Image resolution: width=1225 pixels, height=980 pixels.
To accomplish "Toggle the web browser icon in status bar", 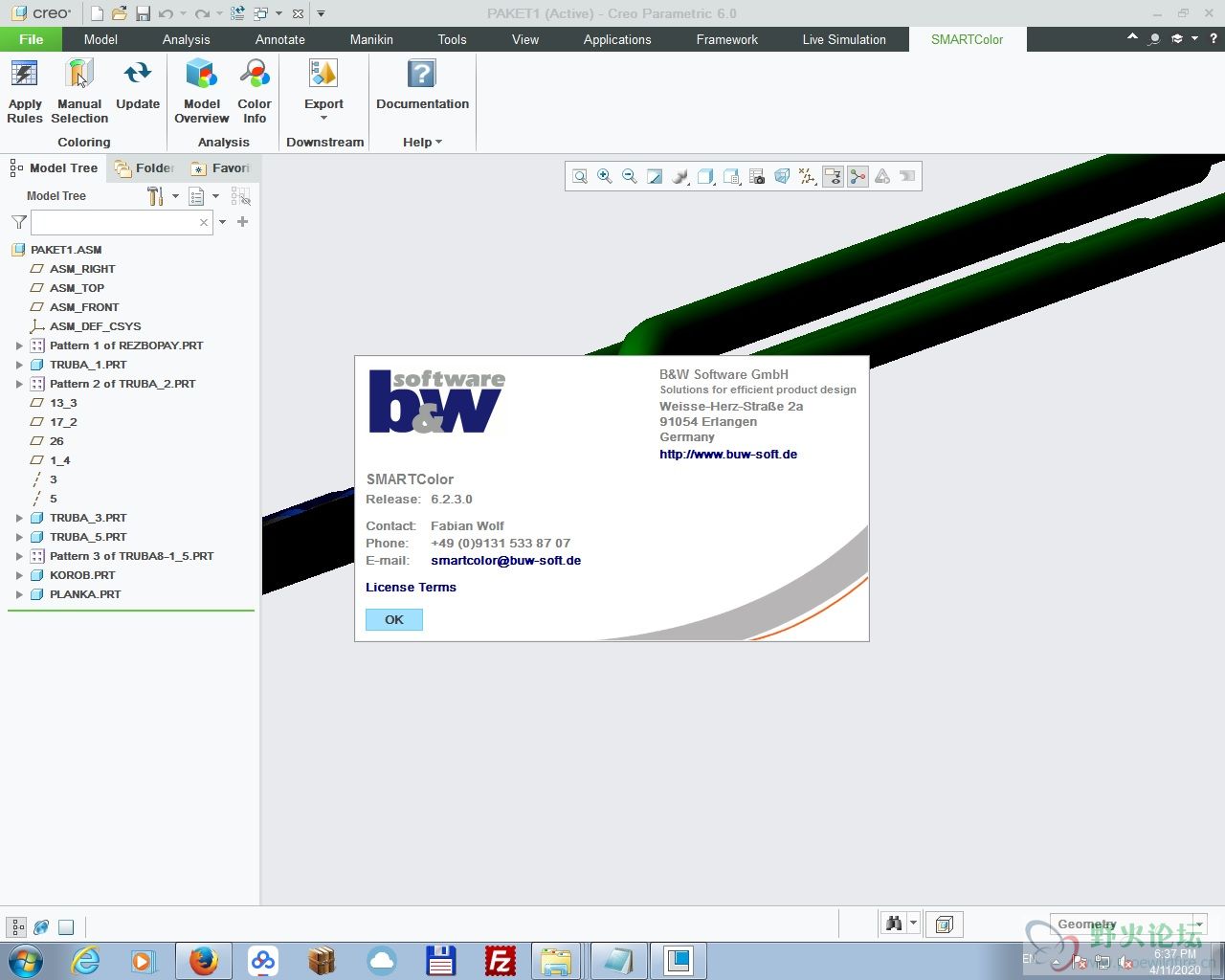I will (41, 926).
